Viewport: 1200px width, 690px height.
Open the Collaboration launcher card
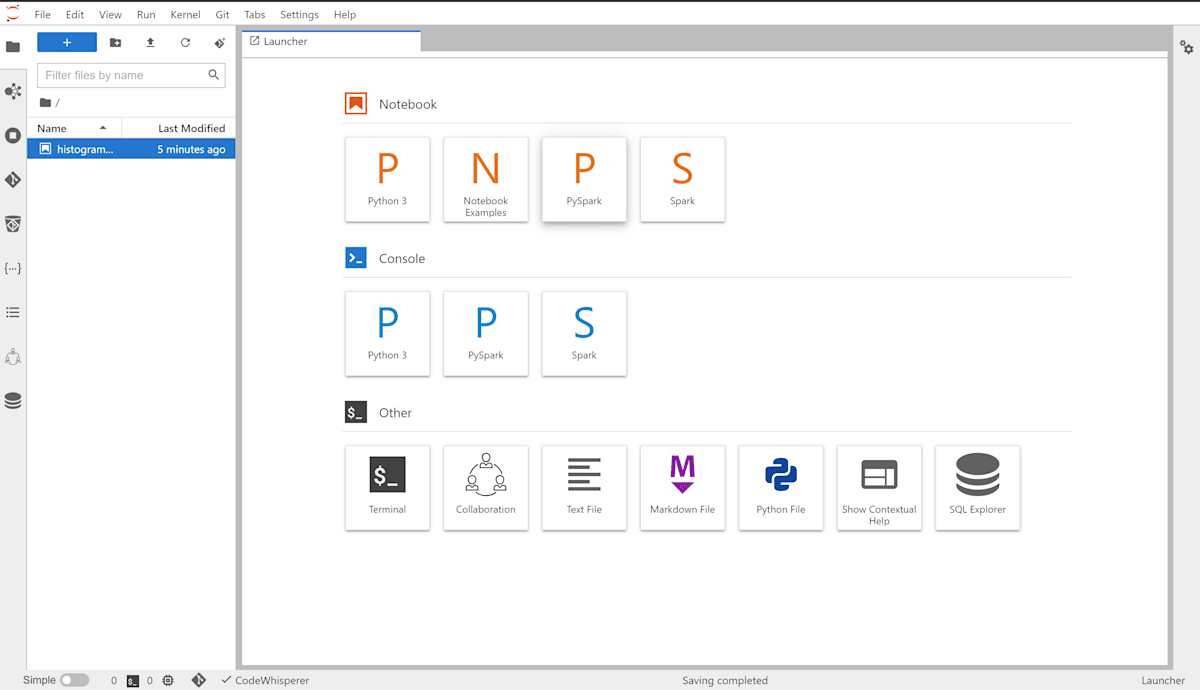pyautogui.click(x=486, y=488)
